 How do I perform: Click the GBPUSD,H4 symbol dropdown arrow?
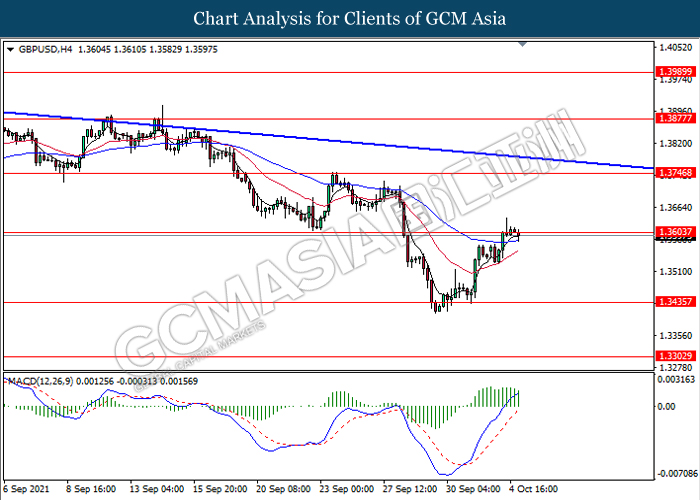click(x=10, y=50)
